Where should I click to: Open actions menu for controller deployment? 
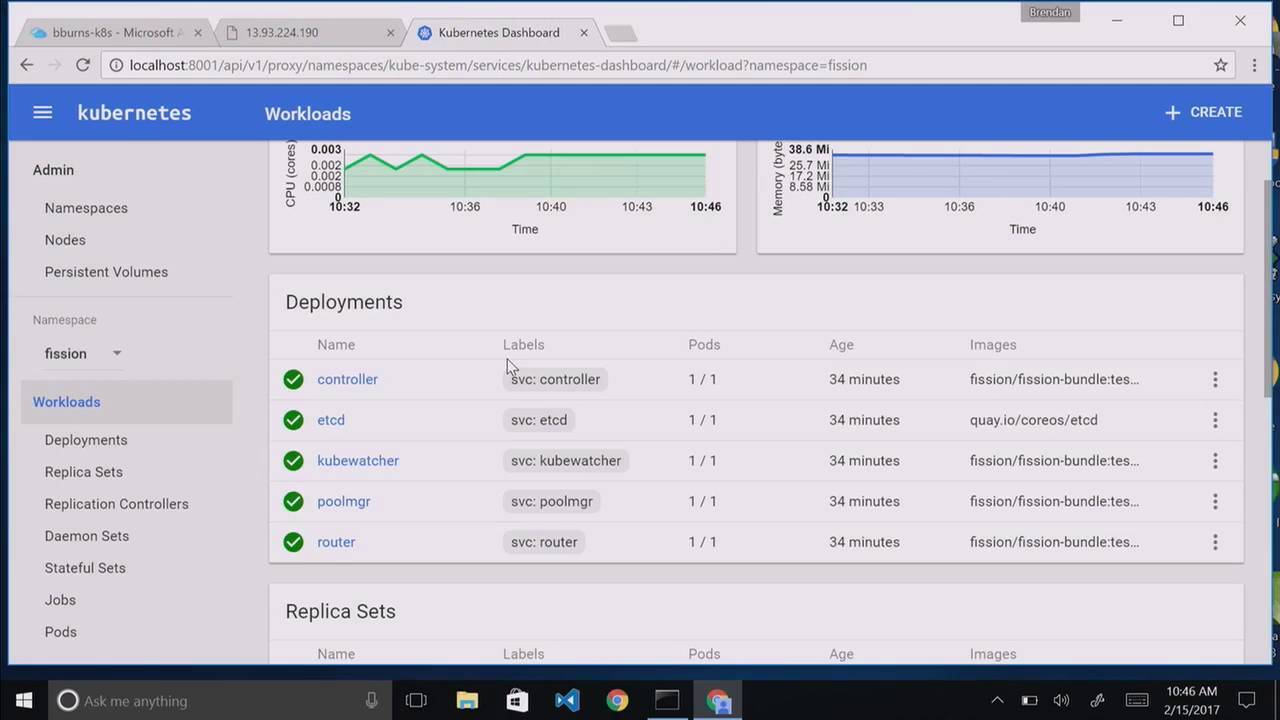(x=1215, y=379)
